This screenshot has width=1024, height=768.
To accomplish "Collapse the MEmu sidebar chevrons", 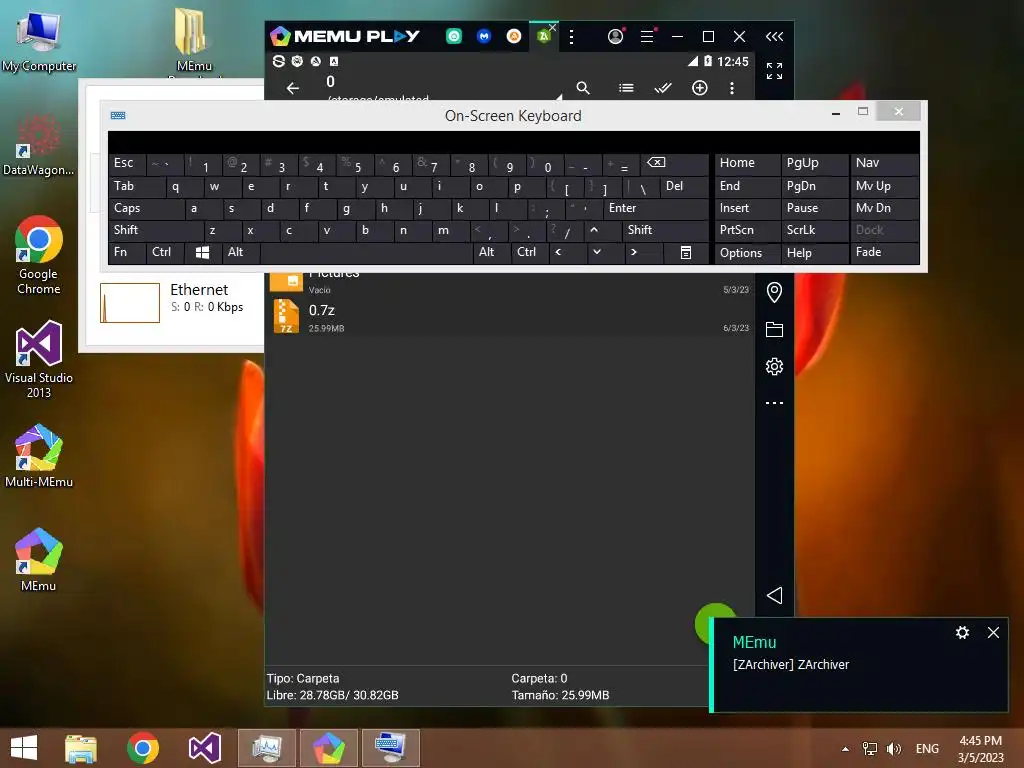I will pos(775,37).
